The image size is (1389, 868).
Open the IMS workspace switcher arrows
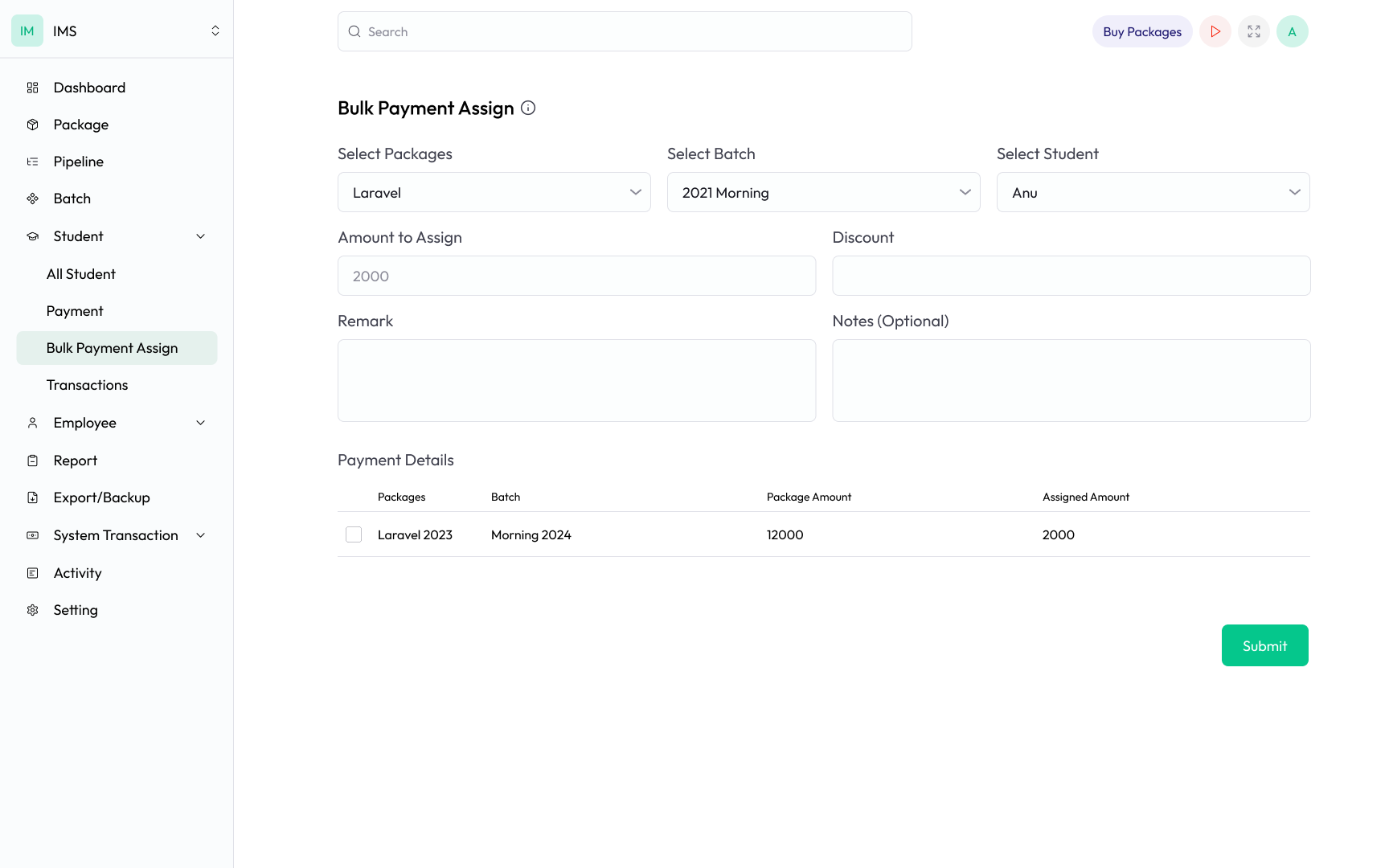(x=215, y=31)
